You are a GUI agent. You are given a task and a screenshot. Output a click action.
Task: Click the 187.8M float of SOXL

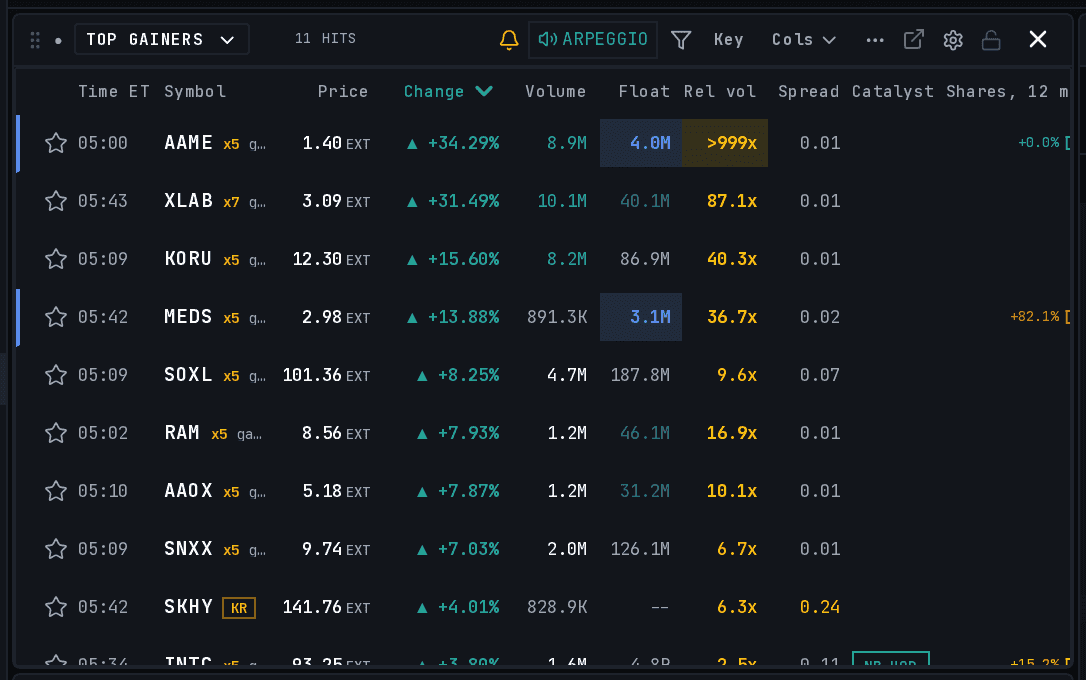[640, 375]
